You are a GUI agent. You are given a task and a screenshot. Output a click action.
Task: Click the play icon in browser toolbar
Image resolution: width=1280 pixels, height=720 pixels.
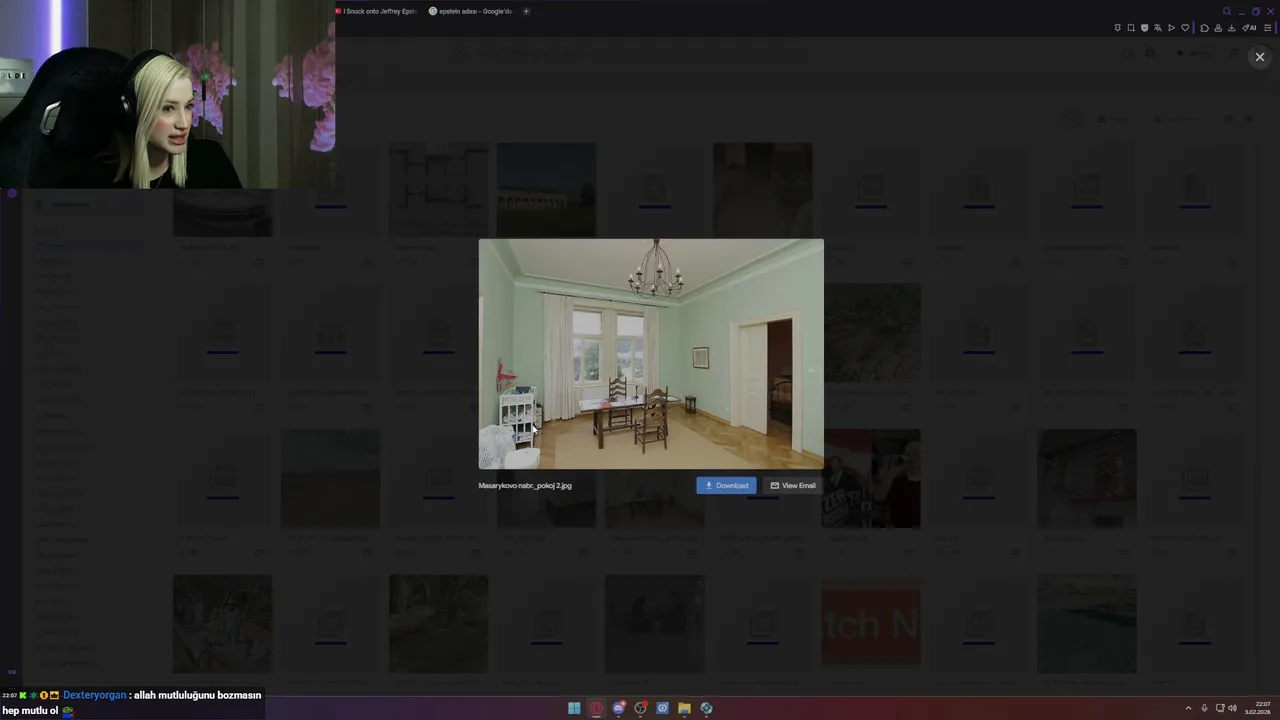pos(1171,28)
